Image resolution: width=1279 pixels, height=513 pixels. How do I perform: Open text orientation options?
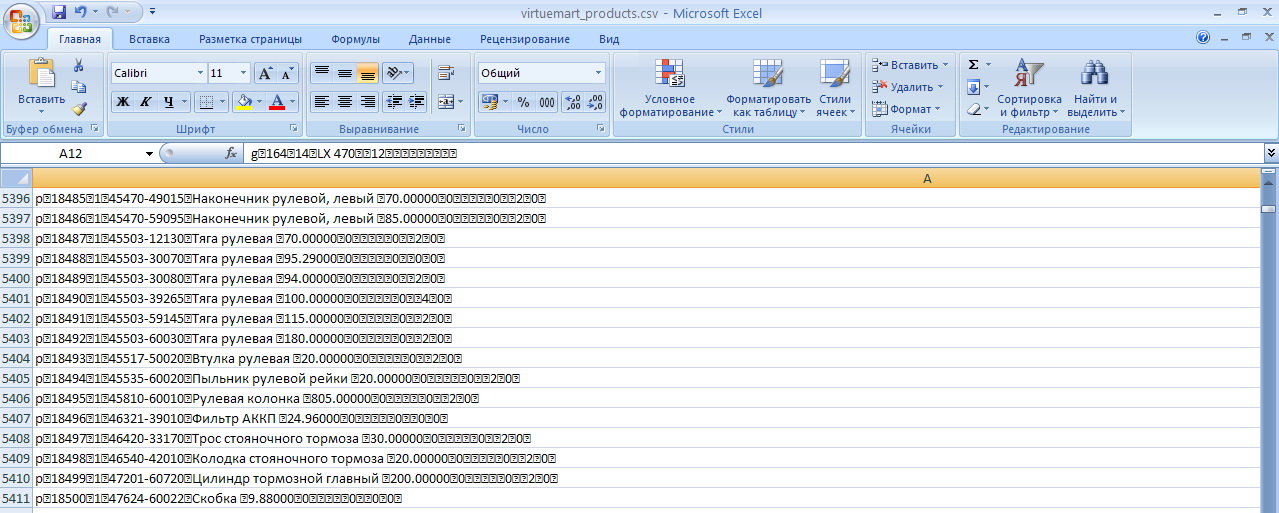coord(398,73)
